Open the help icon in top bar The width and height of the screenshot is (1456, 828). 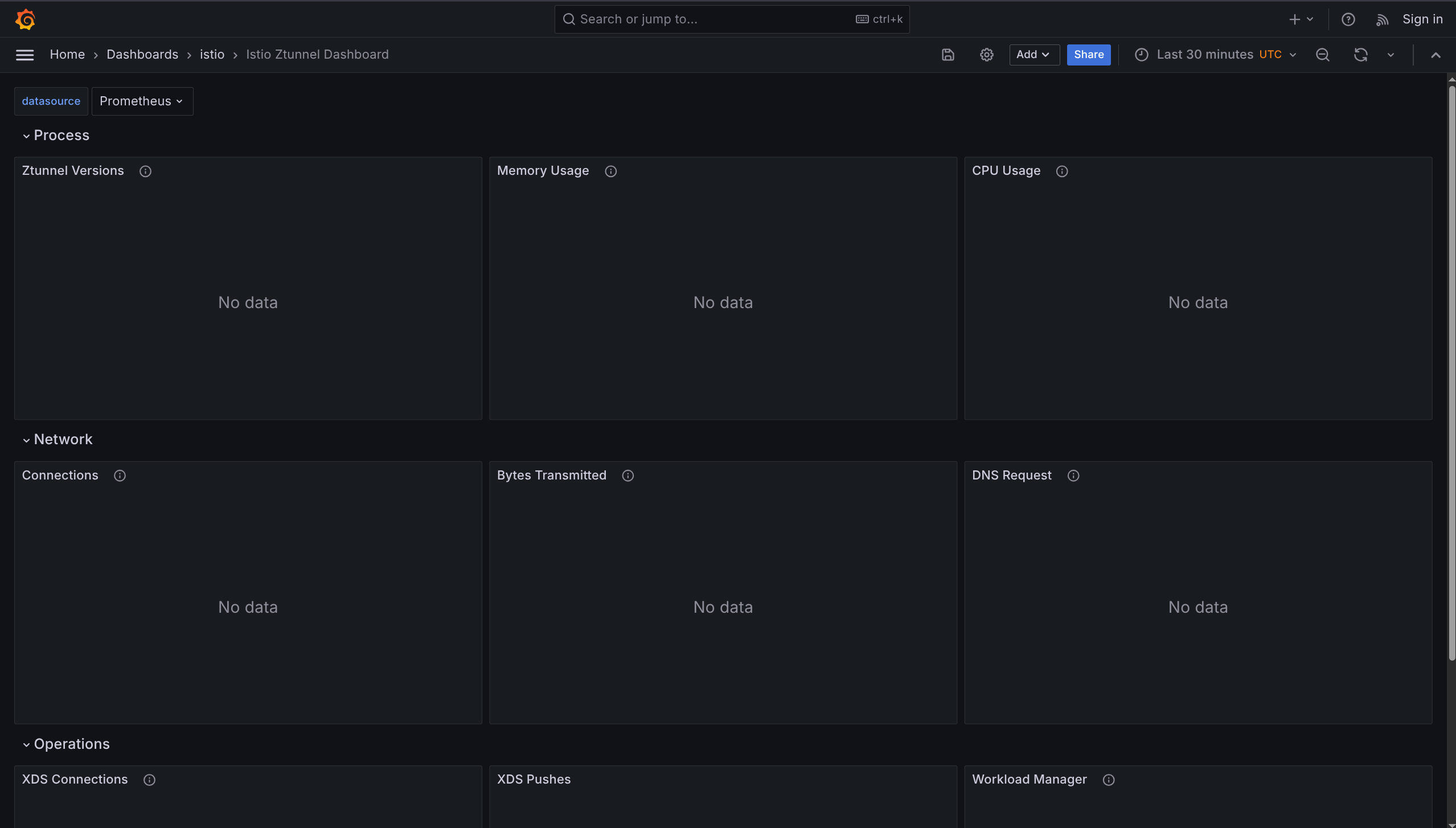click(1348, 19)
